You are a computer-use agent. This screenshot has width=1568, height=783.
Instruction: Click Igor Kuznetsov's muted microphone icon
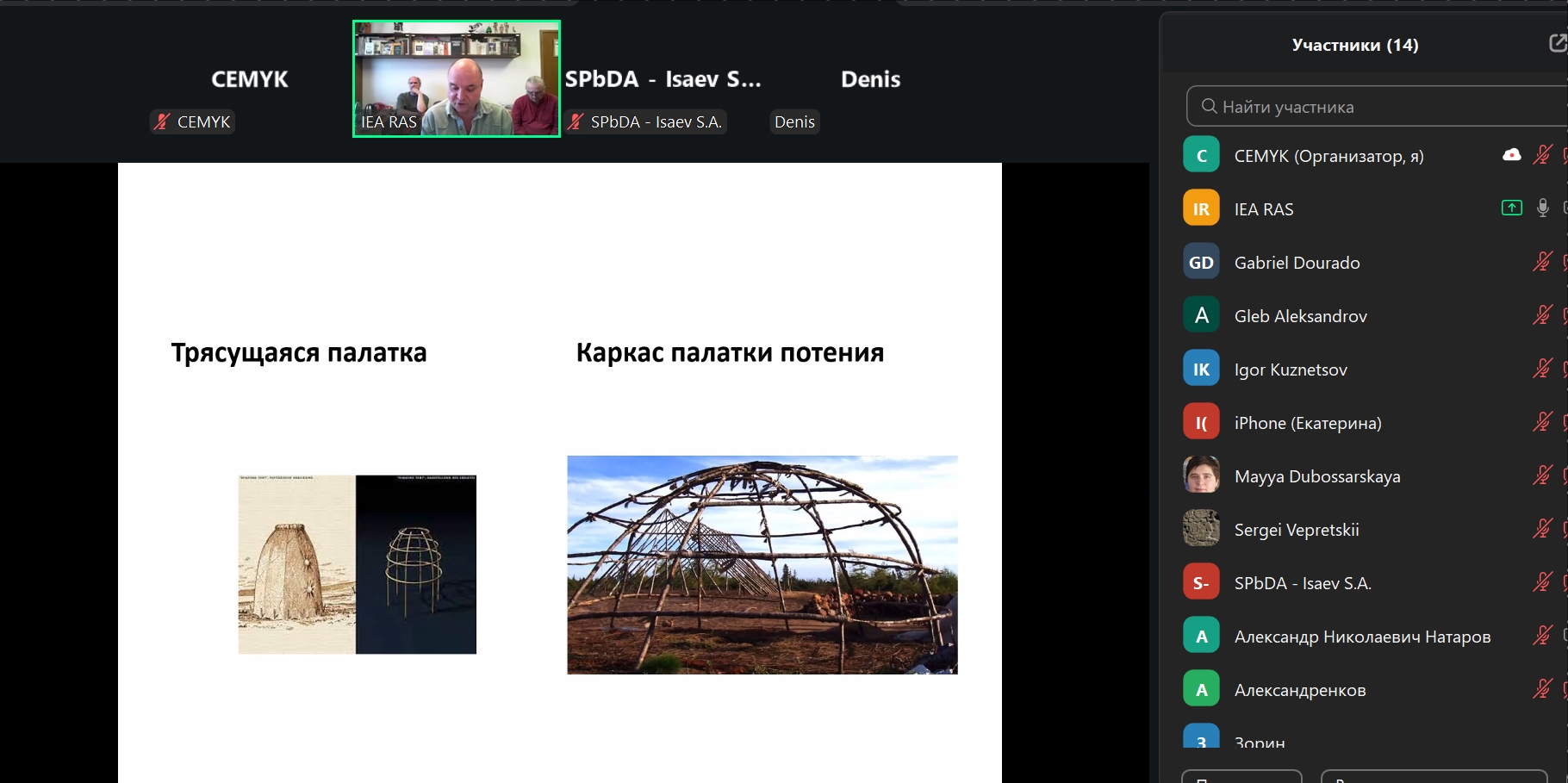1542,369
